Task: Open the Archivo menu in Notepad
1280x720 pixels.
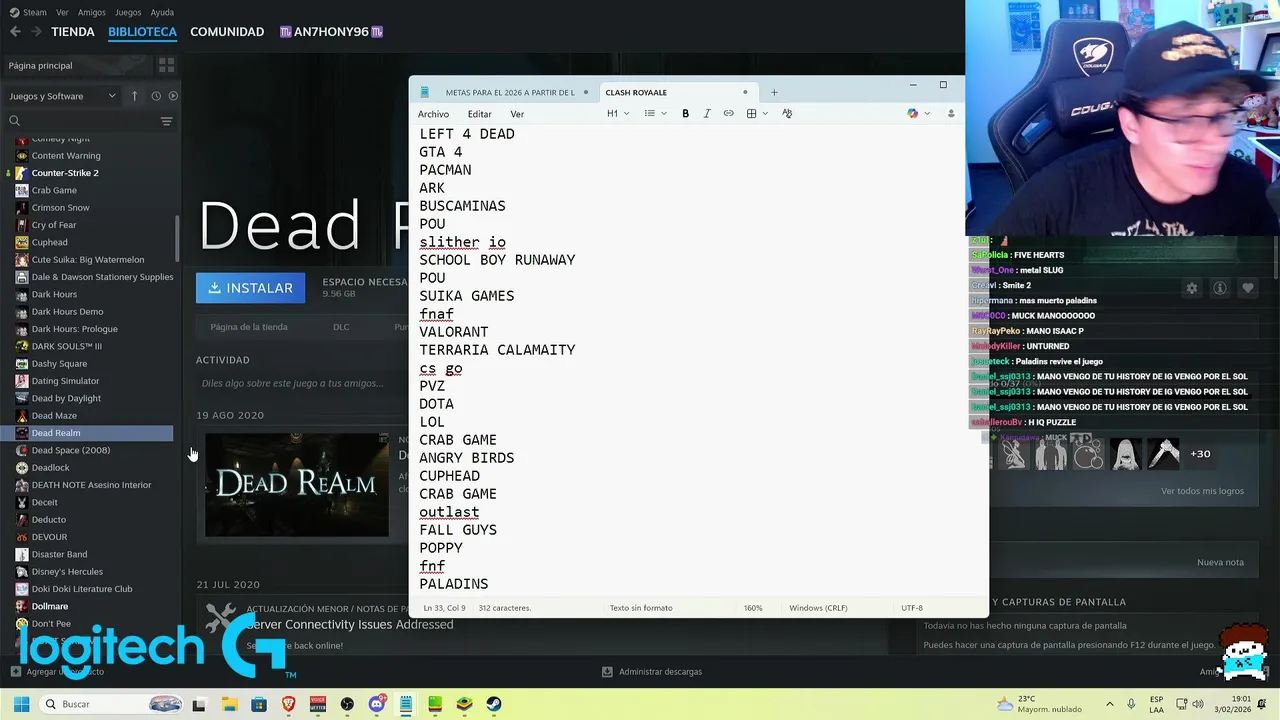Action: [433, 114]
